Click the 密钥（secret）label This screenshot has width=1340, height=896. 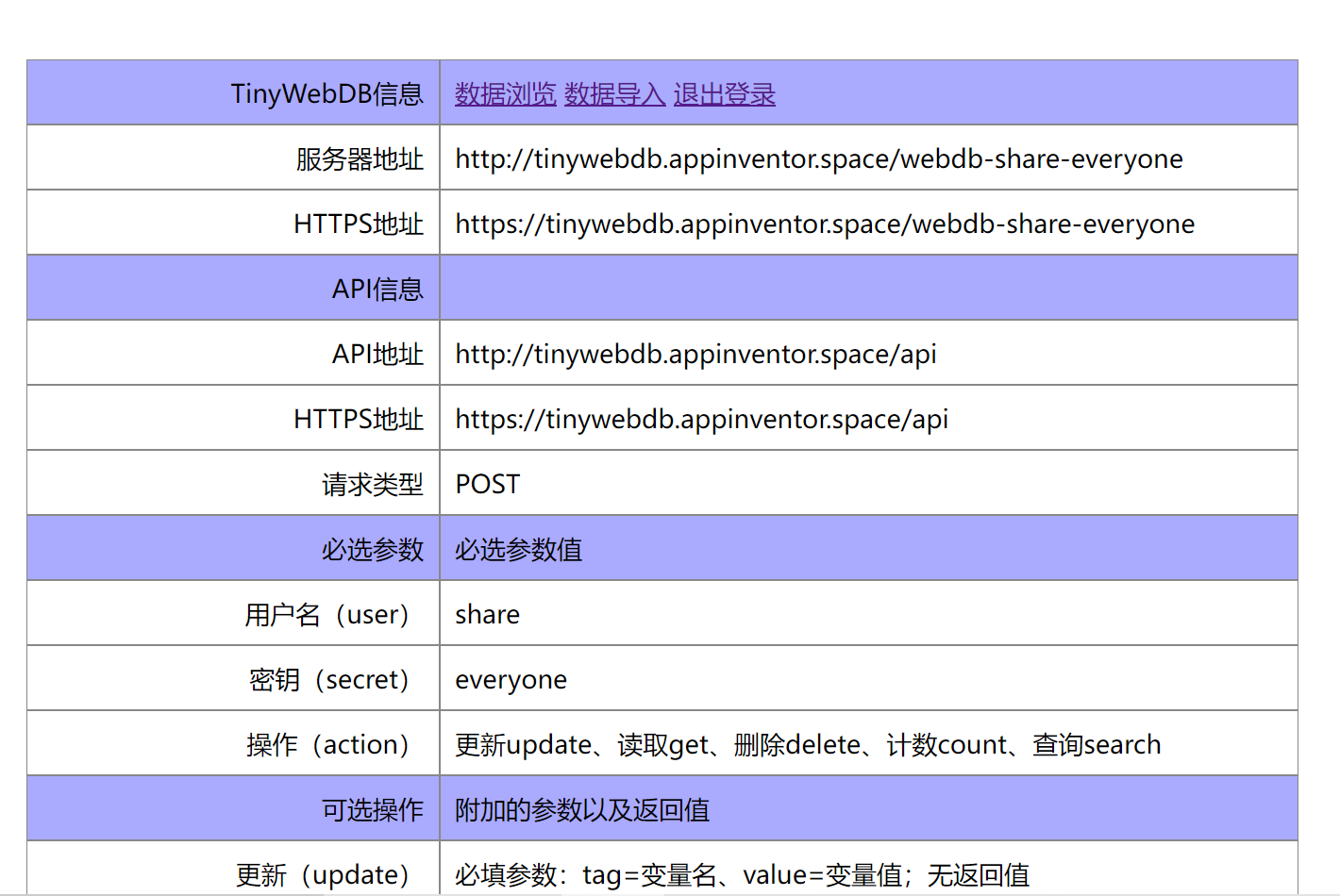pyautogui.click(x=329, y=679)
